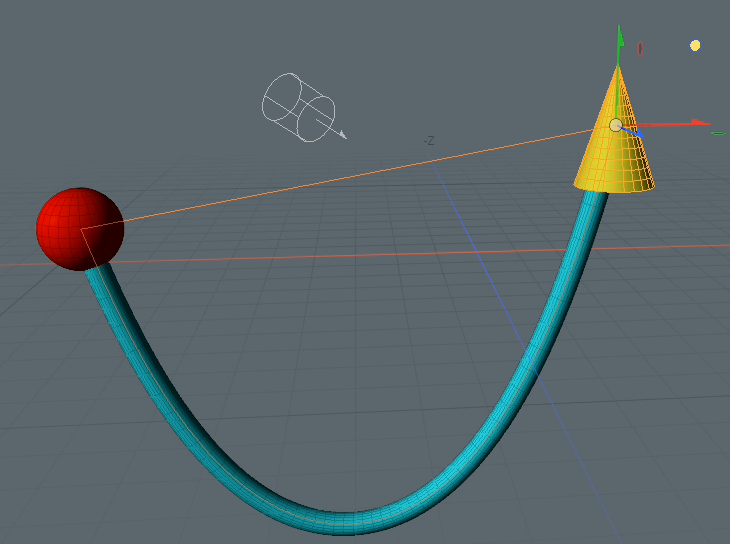Screen dimensions: 730x544
Task: Click the small green ring gizmo handle
Action: click(718, 132)
